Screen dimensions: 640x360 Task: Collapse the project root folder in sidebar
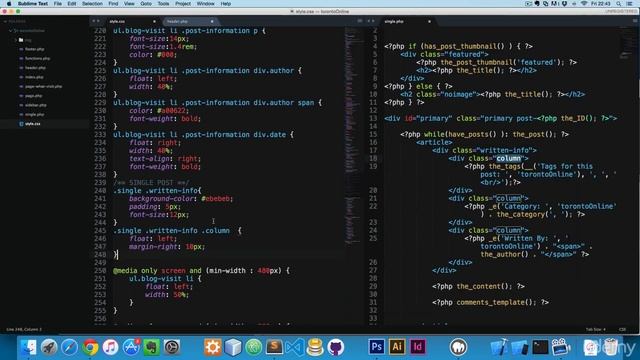tap(11, 31)
